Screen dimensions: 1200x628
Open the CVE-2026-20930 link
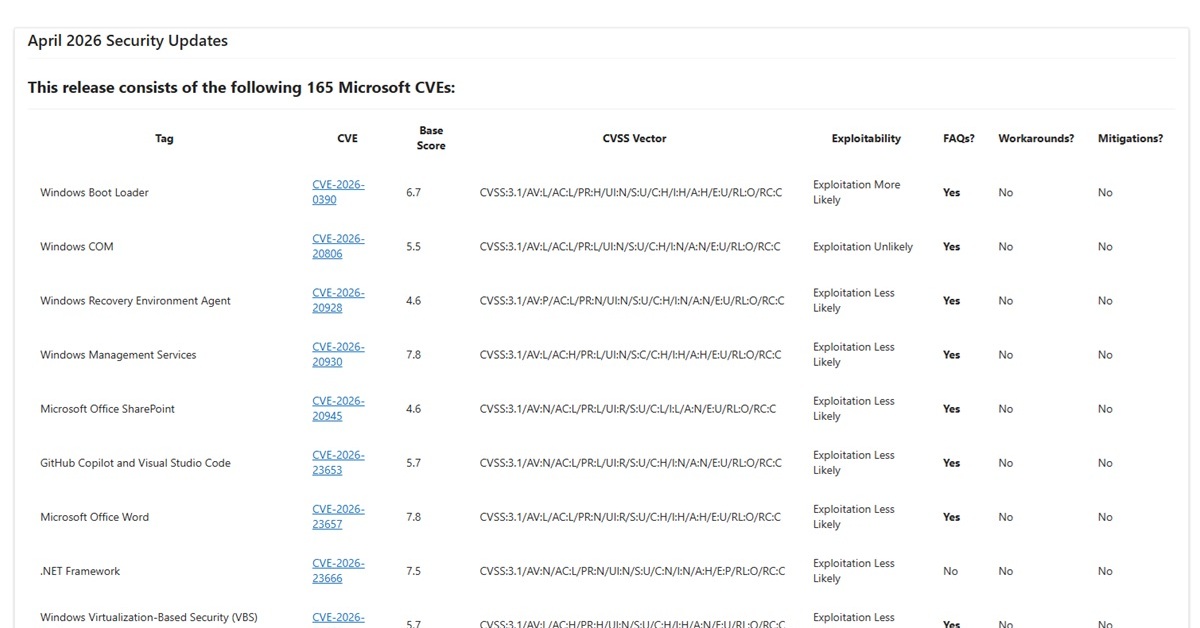pyautogui.click(x=337, y=354)
